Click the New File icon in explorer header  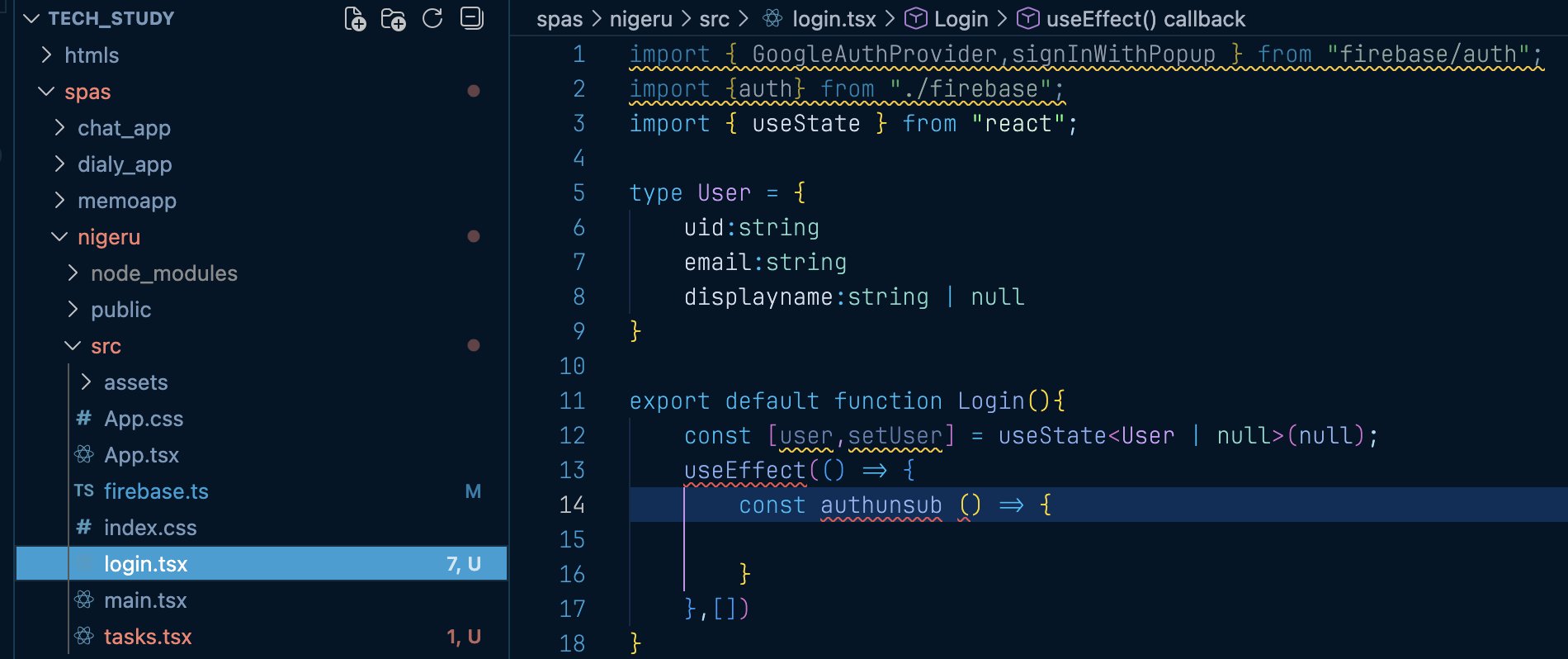(x=355, y=18)
